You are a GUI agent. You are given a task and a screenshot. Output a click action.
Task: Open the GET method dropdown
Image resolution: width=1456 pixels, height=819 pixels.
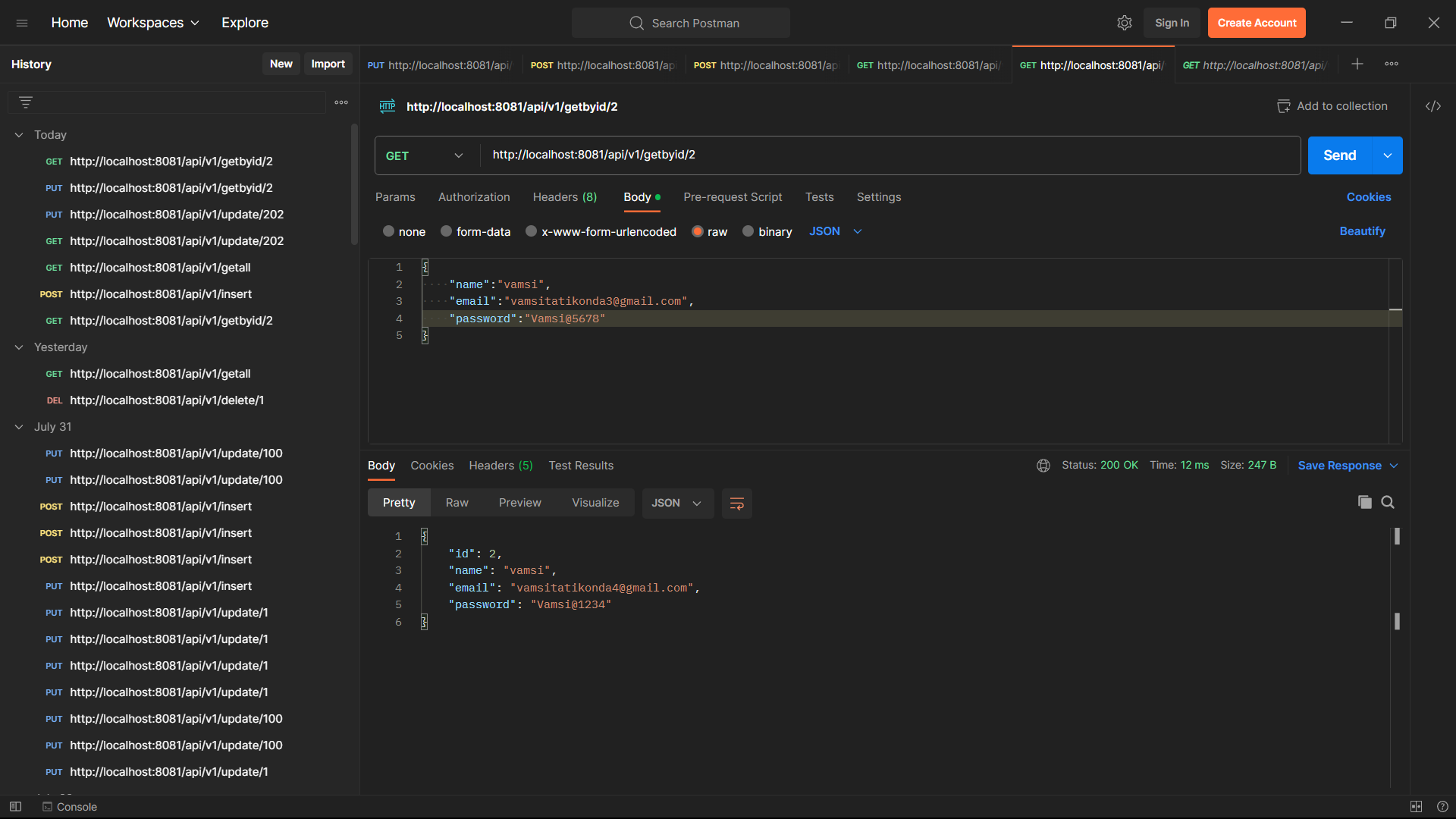coord(425,155)
